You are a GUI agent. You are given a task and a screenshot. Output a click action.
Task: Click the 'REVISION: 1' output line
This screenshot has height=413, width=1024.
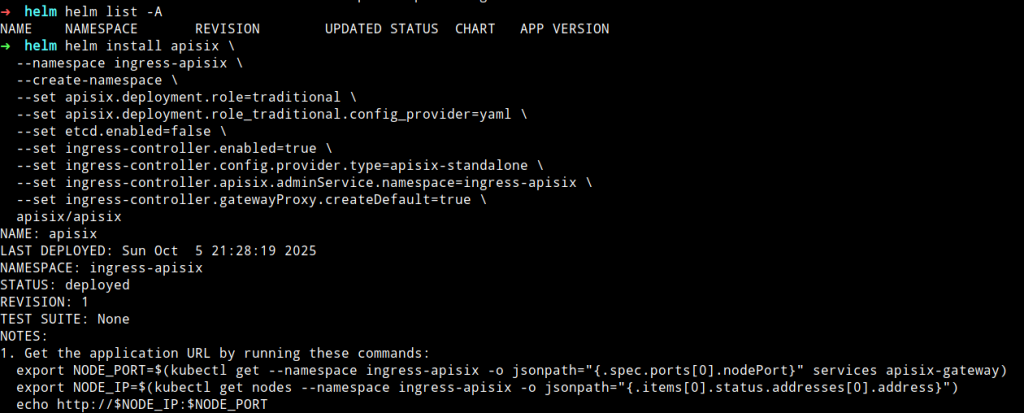[44, 302]
